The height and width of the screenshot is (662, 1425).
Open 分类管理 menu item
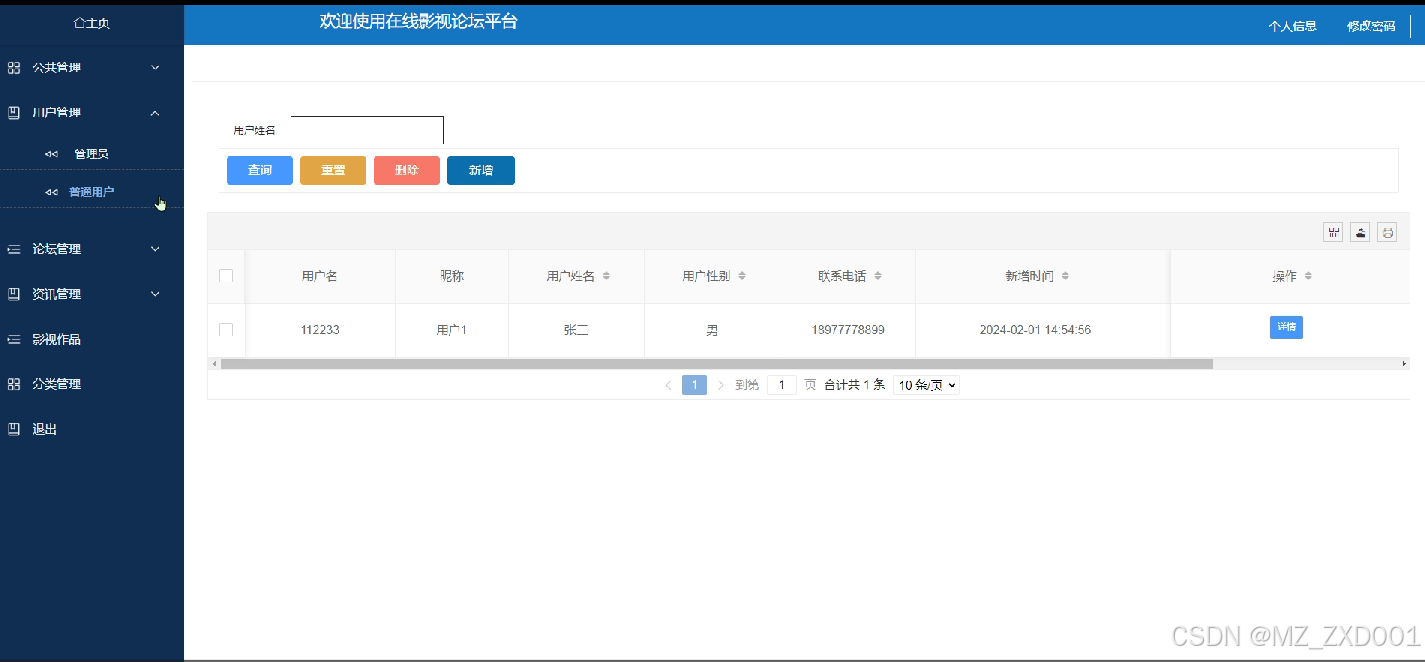56,384
